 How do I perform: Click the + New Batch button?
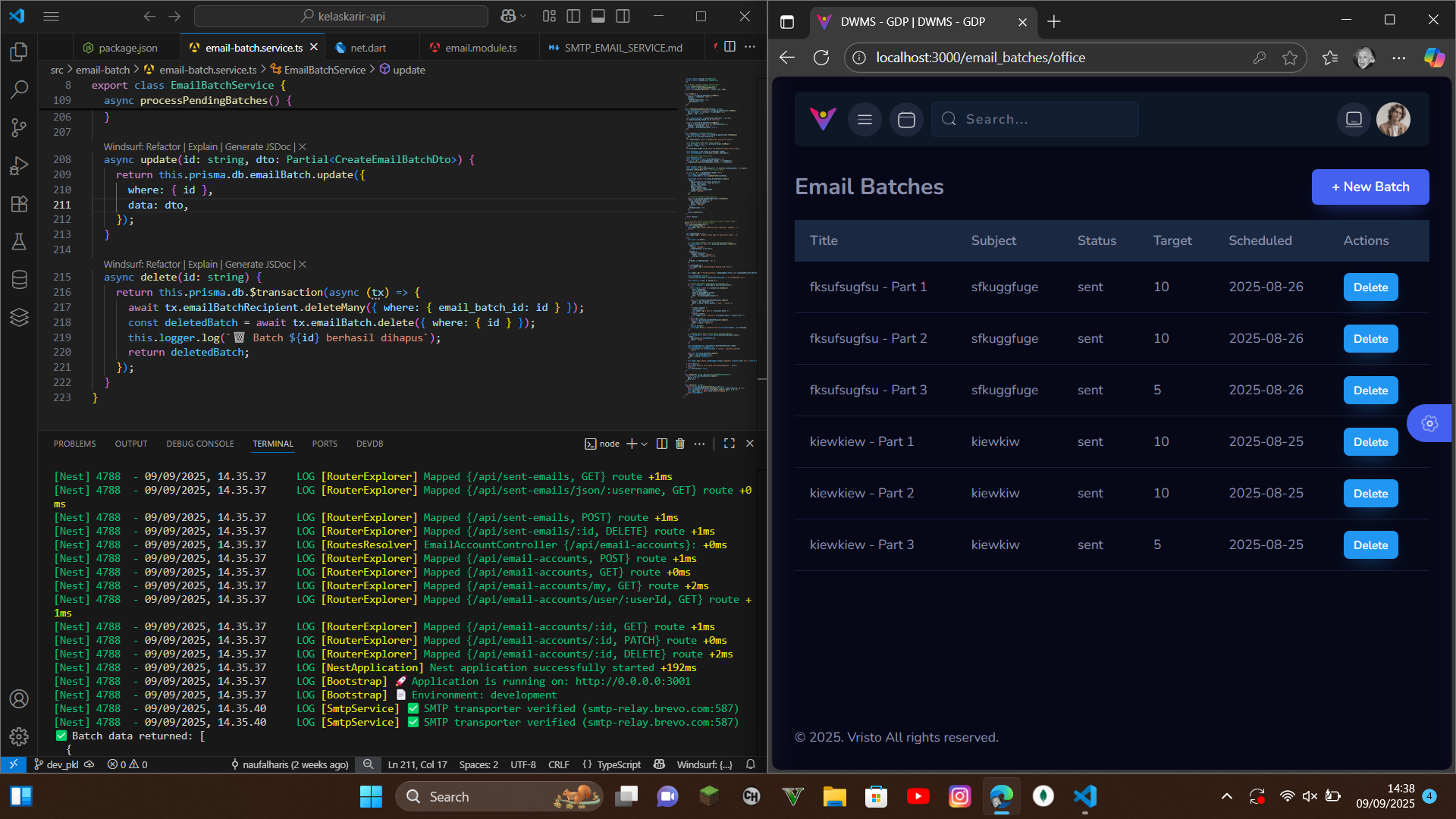point(1370,187)
